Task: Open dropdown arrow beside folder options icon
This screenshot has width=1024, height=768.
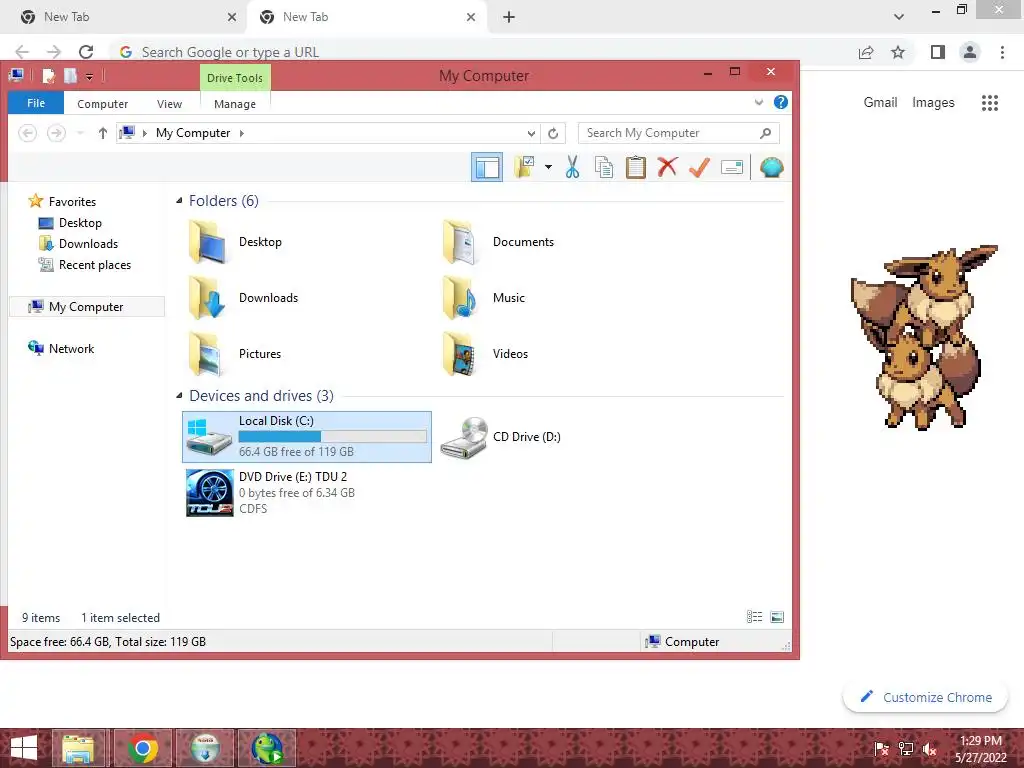Action: point(548,167)
